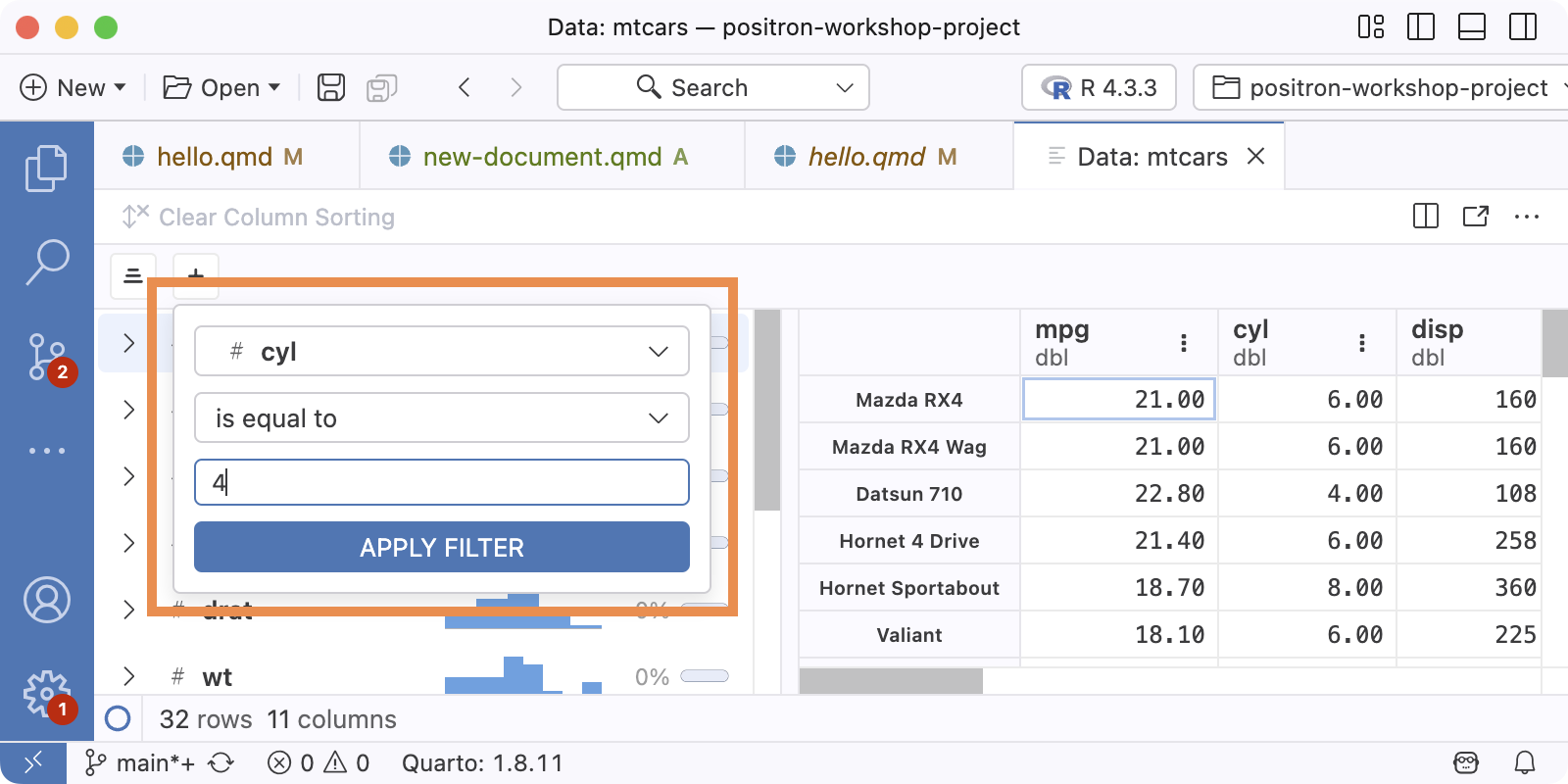Screen dimensions: 1568x784
Task: Click the Valiant disp cell 225
Action: click(1469, 634)
